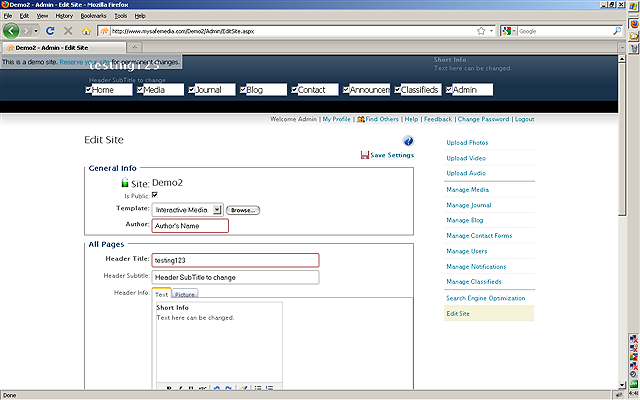Click the bookmark star in the address bar
This screenshot has height=400, width=640.
click(481, 31)
